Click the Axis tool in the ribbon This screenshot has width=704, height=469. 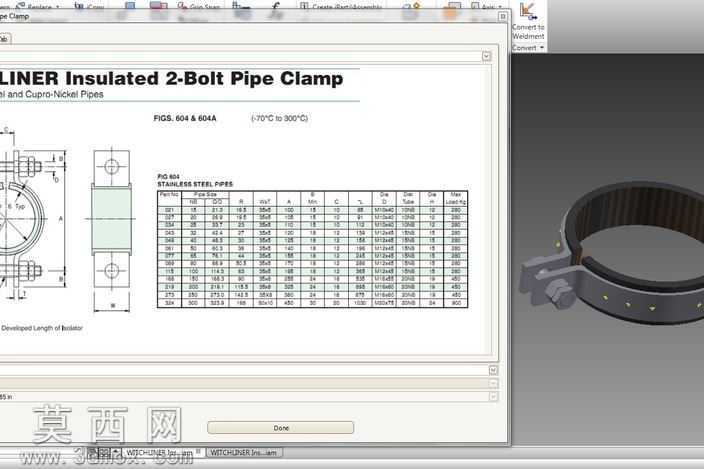[486, 6]
